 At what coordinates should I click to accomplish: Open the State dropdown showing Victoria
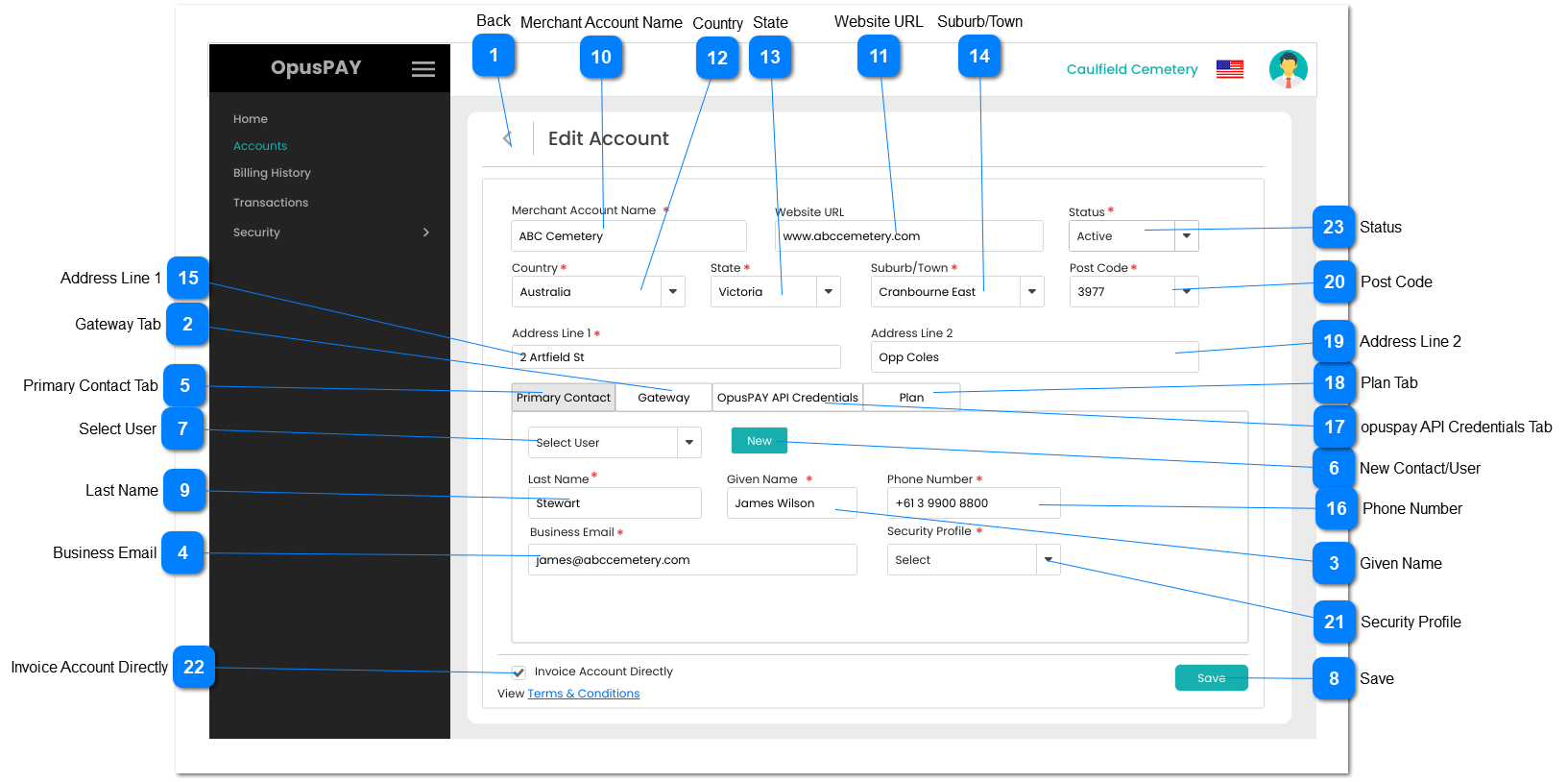click(829, 292)
